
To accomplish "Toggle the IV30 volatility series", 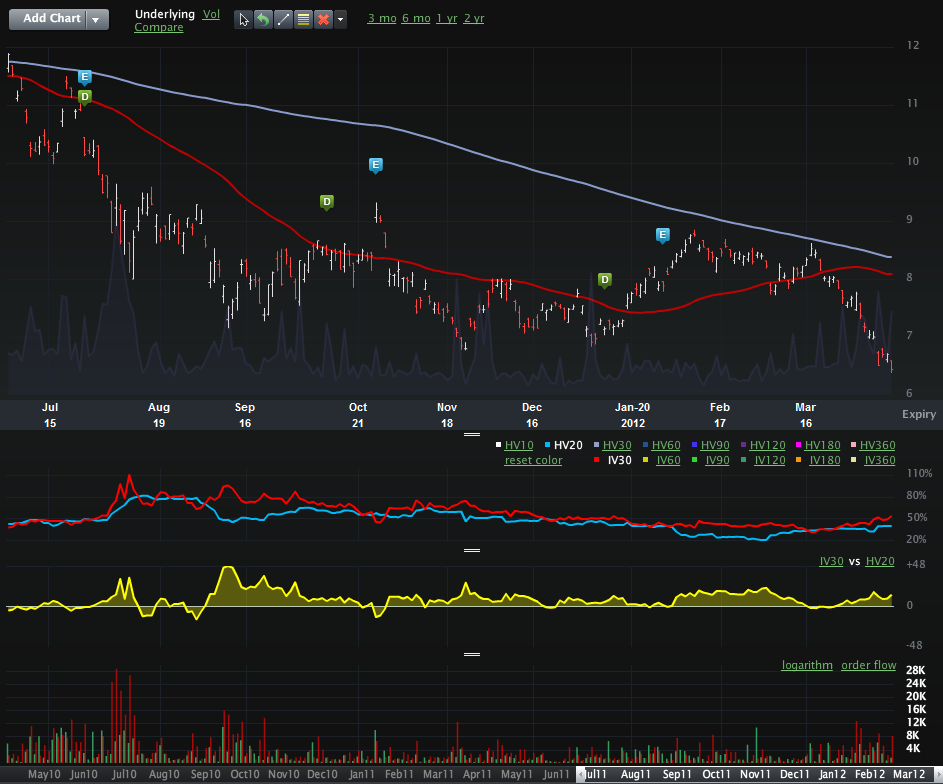I will [x=619, y=460].
